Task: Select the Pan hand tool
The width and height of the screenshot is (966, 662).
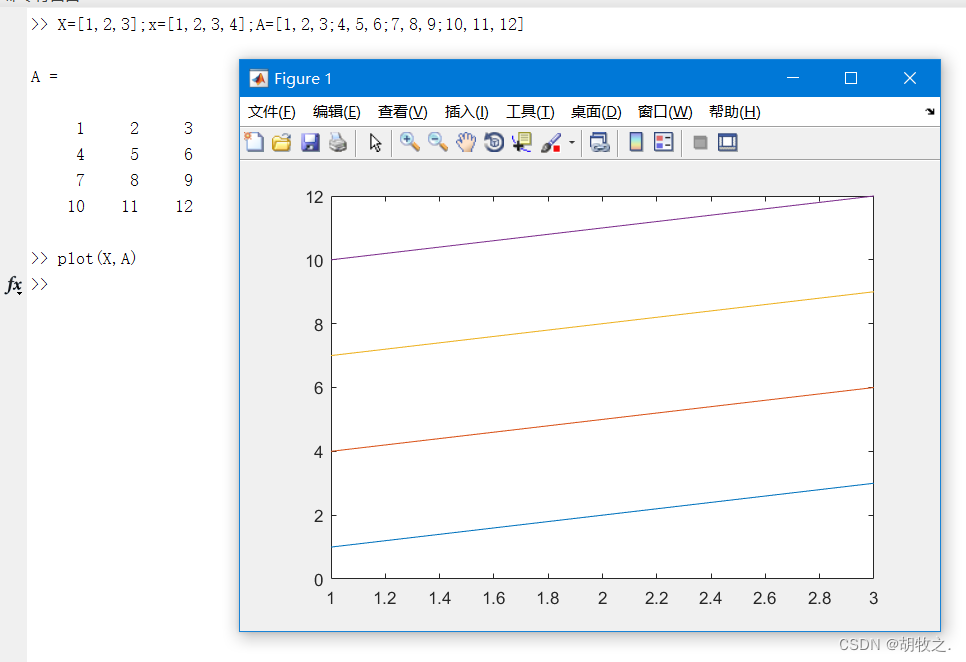Action: [466, 143]
